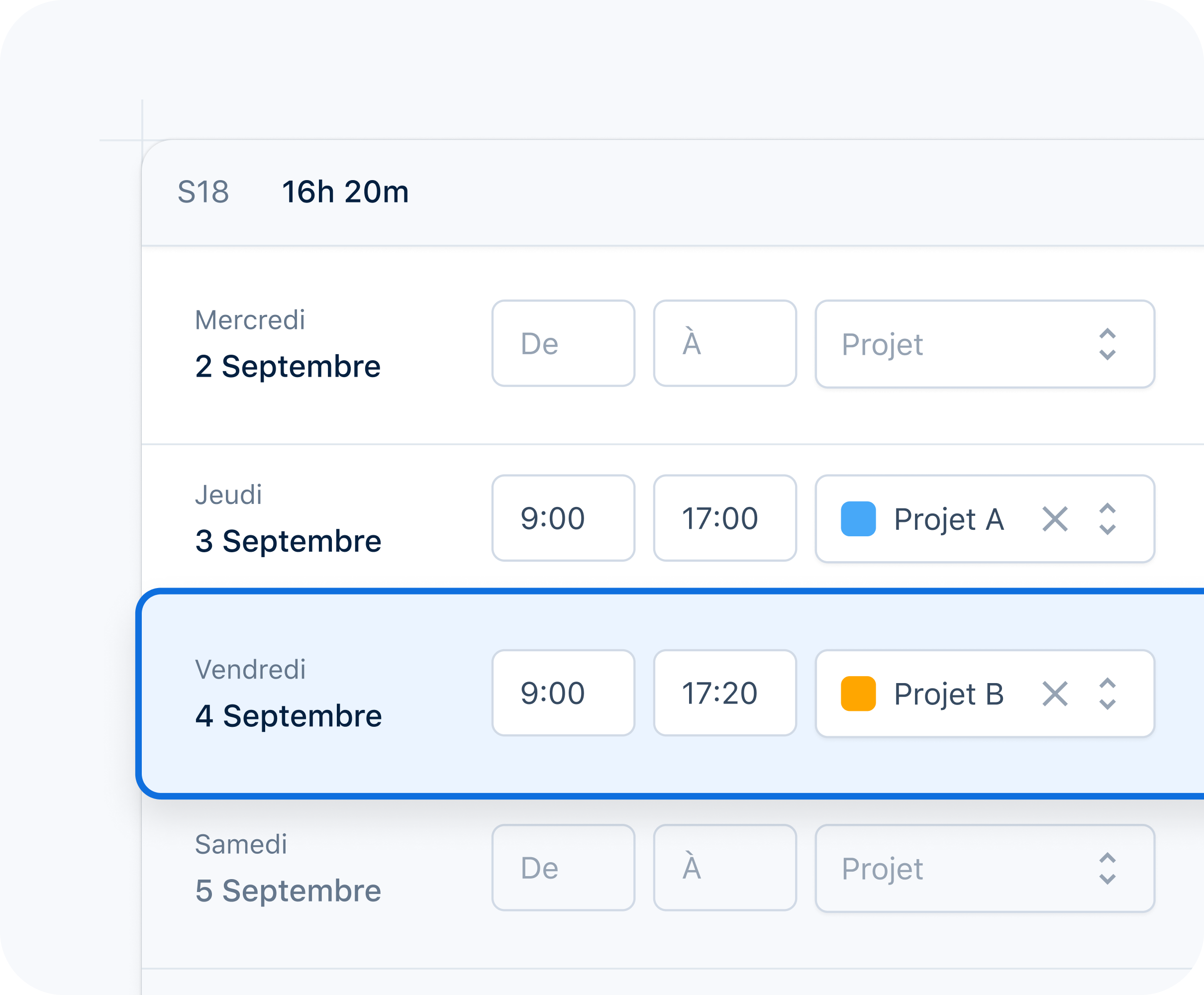Edit Vendredi 17:20 end time field

click(x=724, y=694)
